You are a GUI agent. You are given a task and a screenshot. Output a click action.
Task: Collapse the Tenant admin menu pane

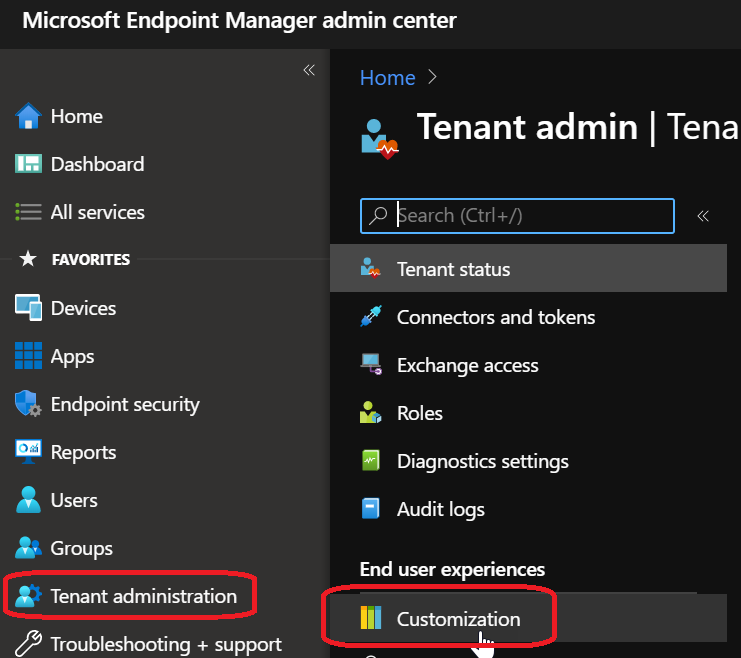click(x=703, y=215)
